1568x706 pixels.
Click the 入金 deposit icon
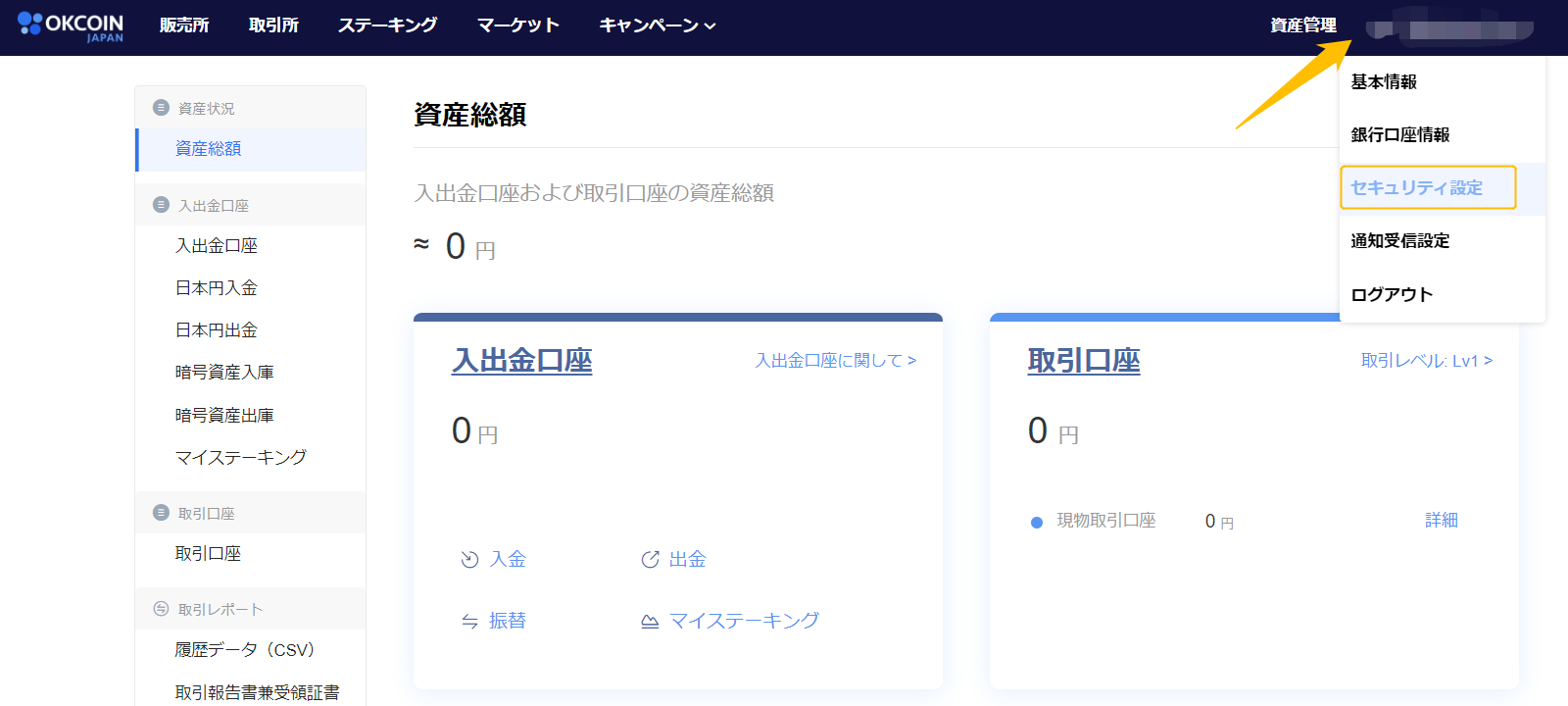pos(469,560)
